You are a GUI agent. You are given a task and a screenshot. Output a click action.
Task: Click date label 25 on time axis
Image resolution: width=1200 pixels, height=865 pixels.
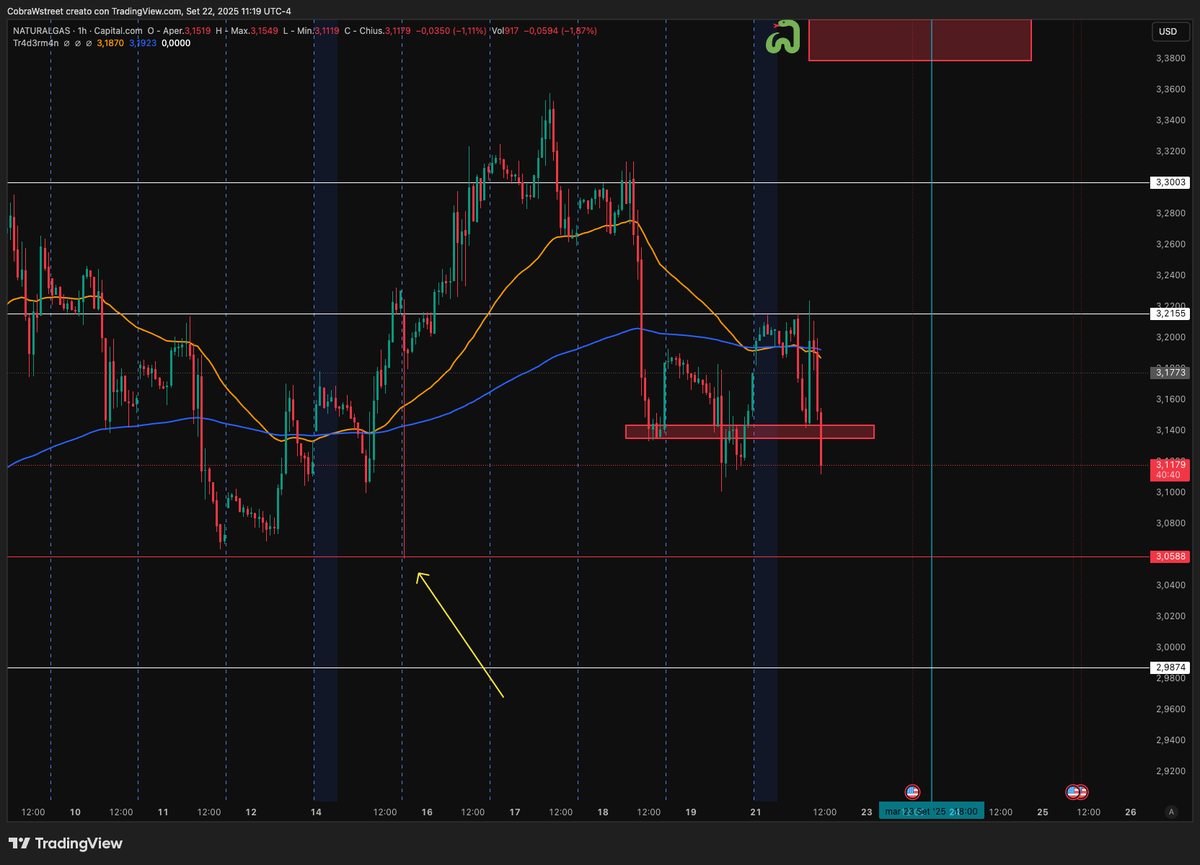tap(1043, 812)
